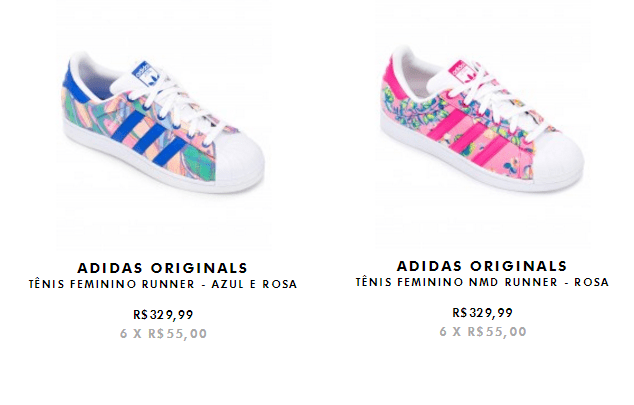Click the right product's Adidas Originals brand name

point(482,266)
